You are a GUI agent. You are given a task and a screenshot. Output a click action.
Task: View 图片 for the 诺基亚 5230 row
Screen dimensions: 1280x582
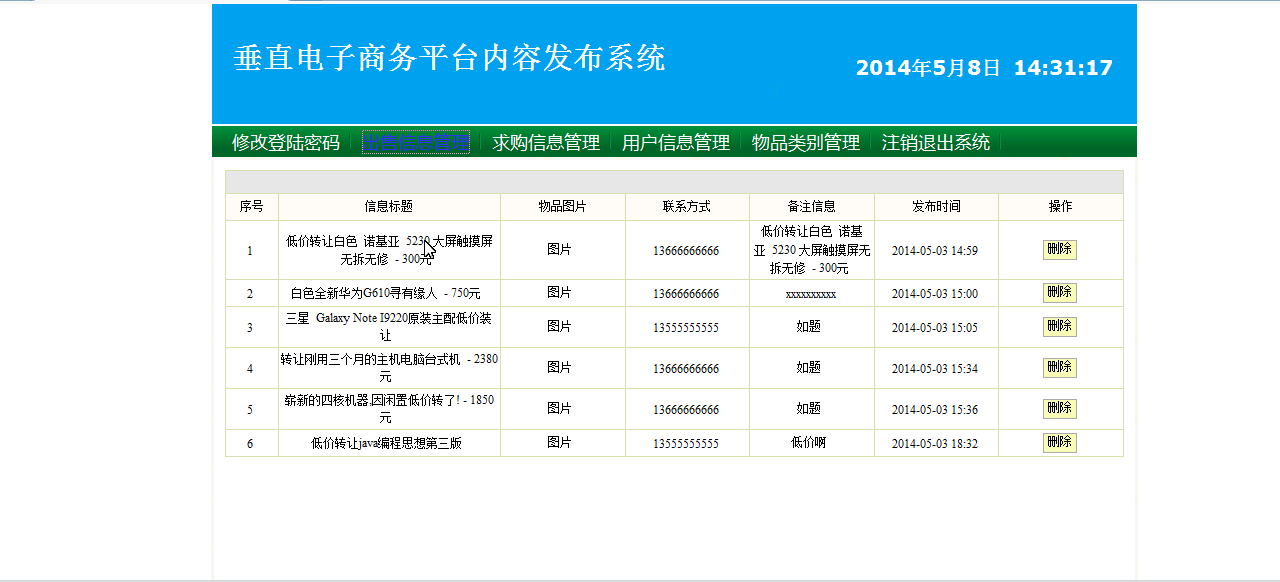click(560, 250)
